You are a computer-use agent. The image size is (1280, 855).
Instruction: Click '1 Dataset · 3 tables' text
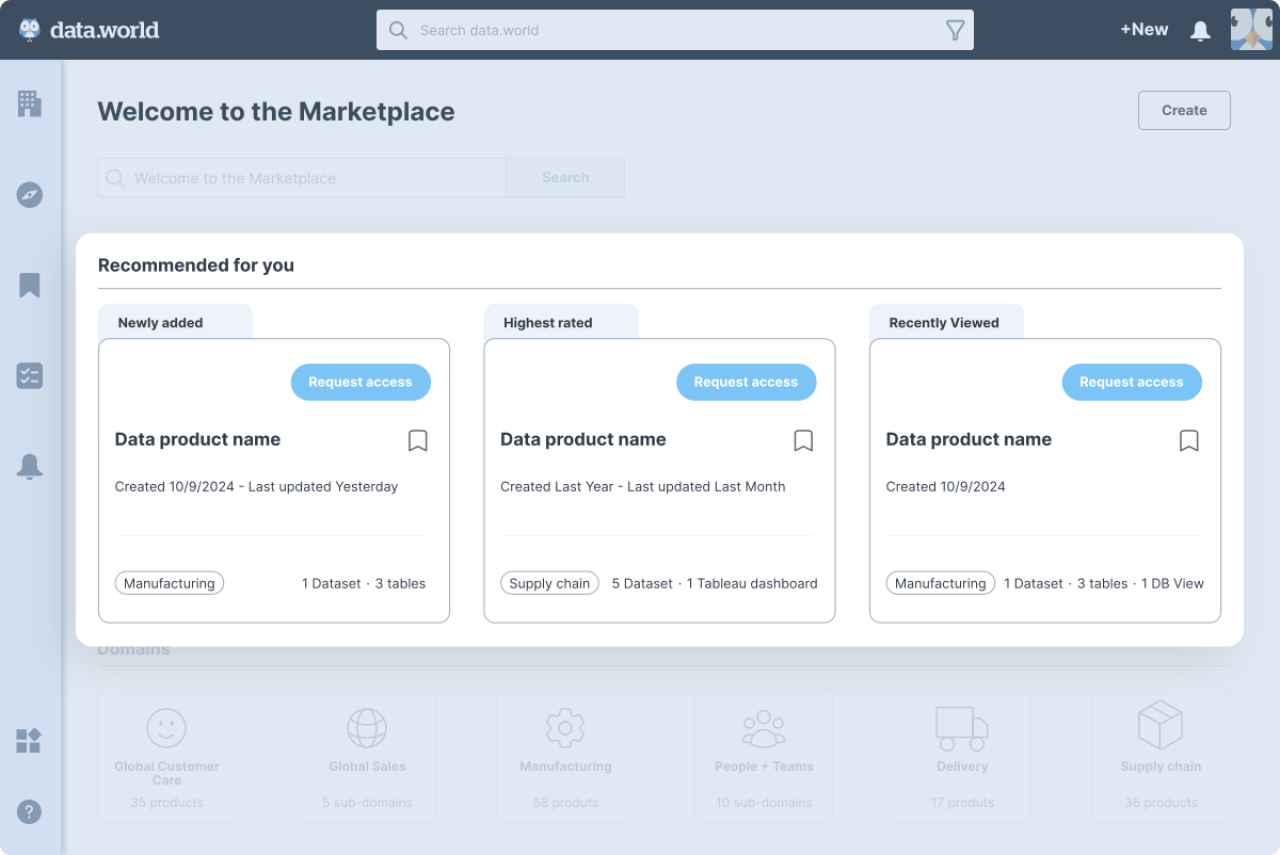pos(363,583)
